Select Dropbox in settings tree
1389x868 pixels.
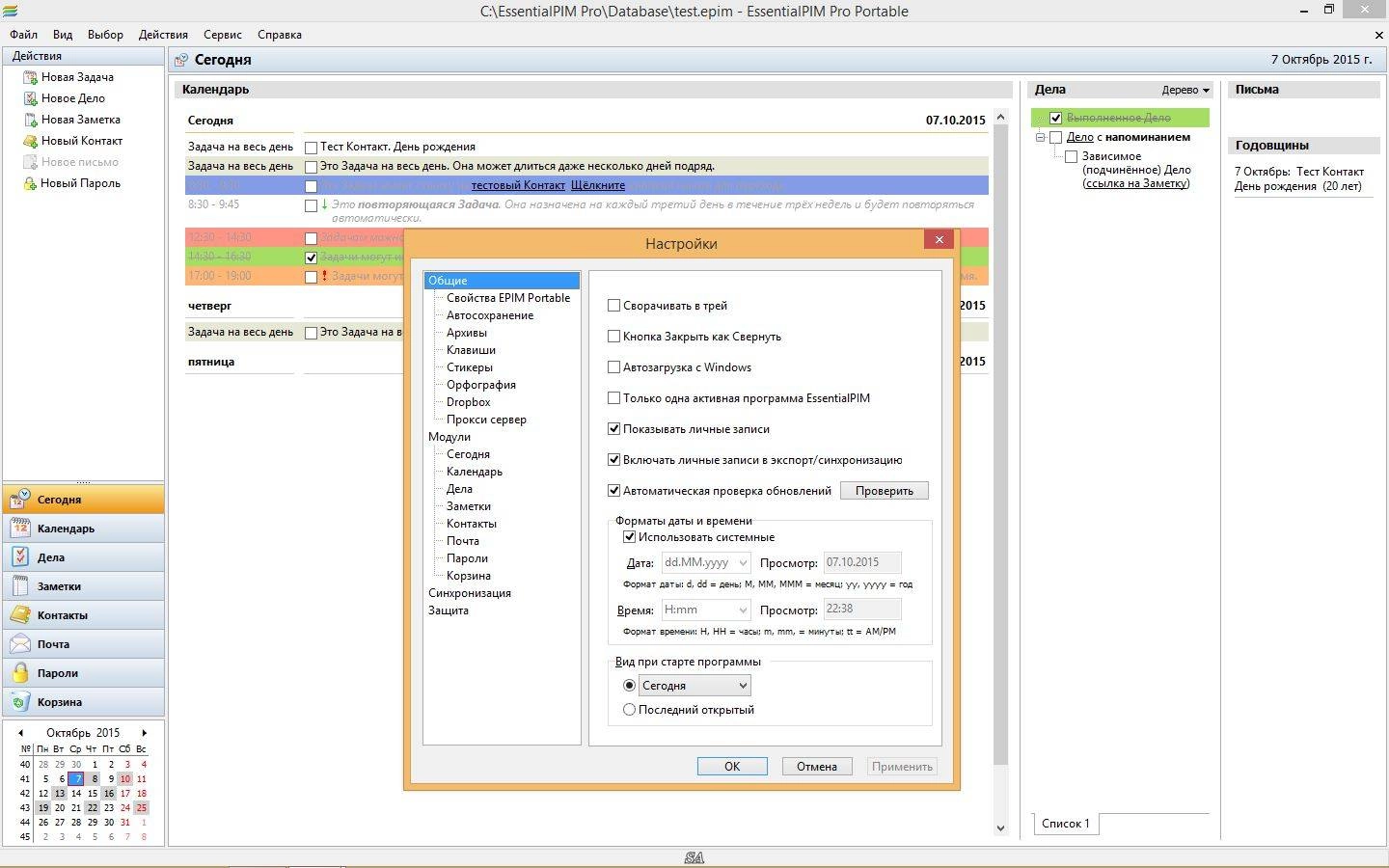[469, 402]
